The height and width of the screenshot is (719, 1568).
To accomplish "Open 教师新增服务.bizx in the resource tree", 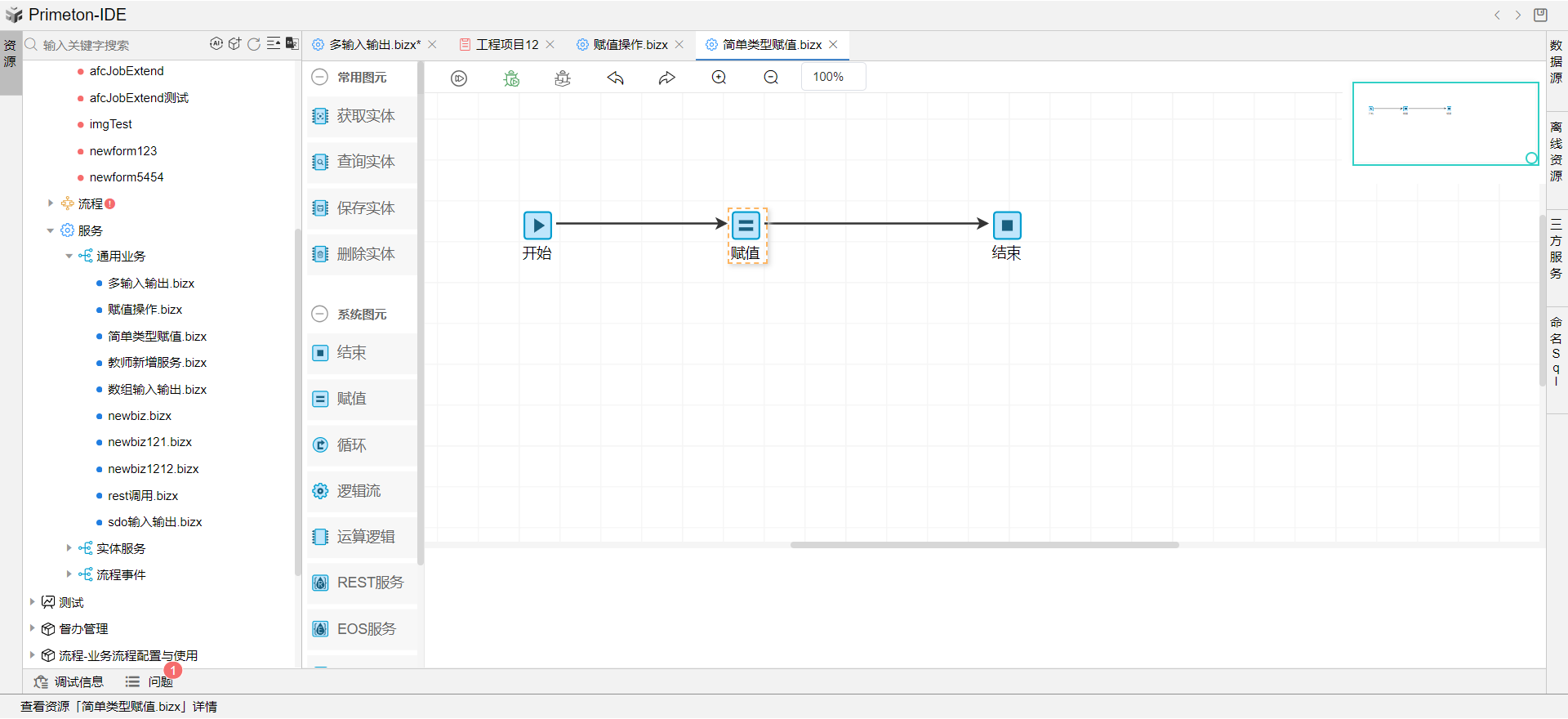I will [157, 363].
